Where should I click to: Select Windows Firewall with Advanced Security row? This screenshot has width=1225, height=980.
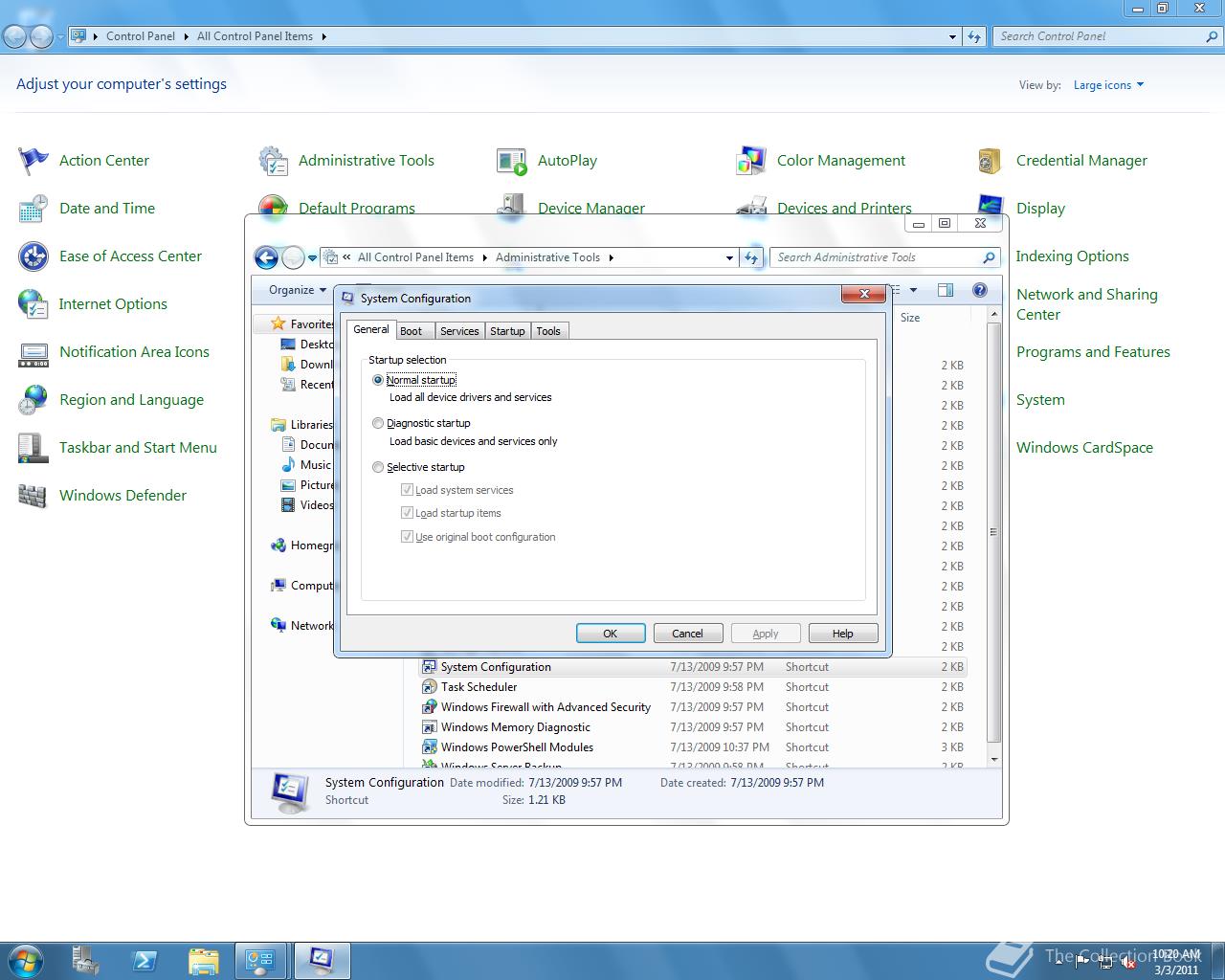pos(693,707)
